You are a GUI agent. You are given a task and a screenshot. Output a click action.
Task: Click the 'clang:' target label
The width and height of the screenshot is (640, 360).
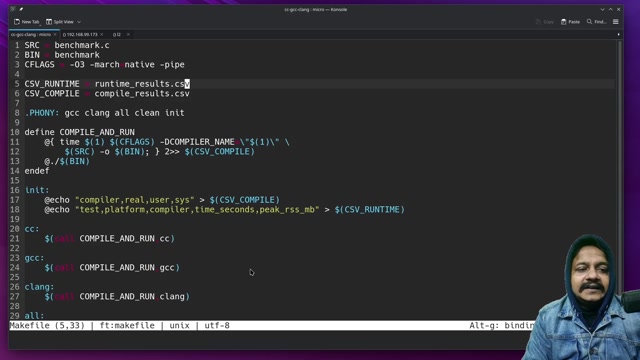(x=39, y=287)
